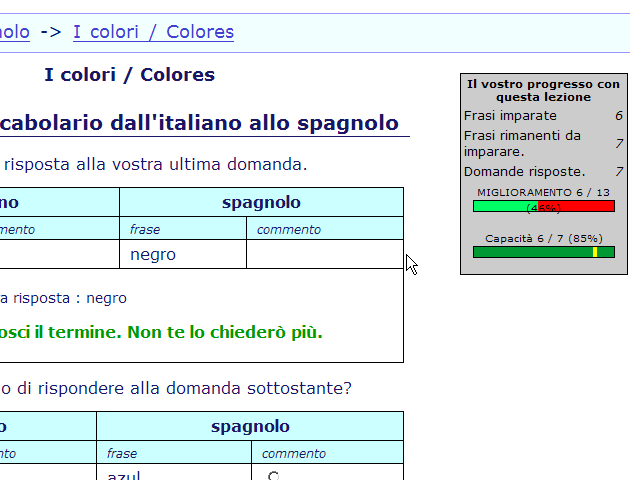Click the 'I colori / Colores' page heading
The height and width of the screenshot is (480, 640).
(x=129, y=75)
